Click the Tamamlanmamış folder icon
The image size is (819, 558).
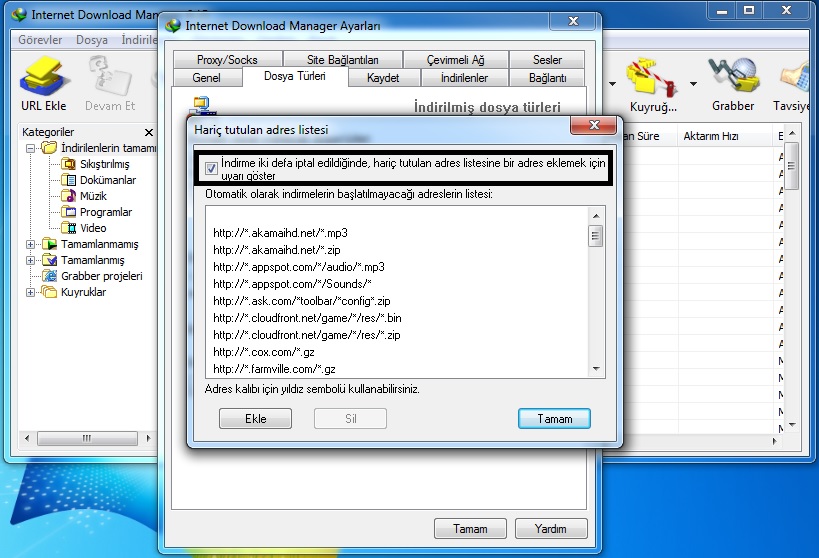point(50,244)
